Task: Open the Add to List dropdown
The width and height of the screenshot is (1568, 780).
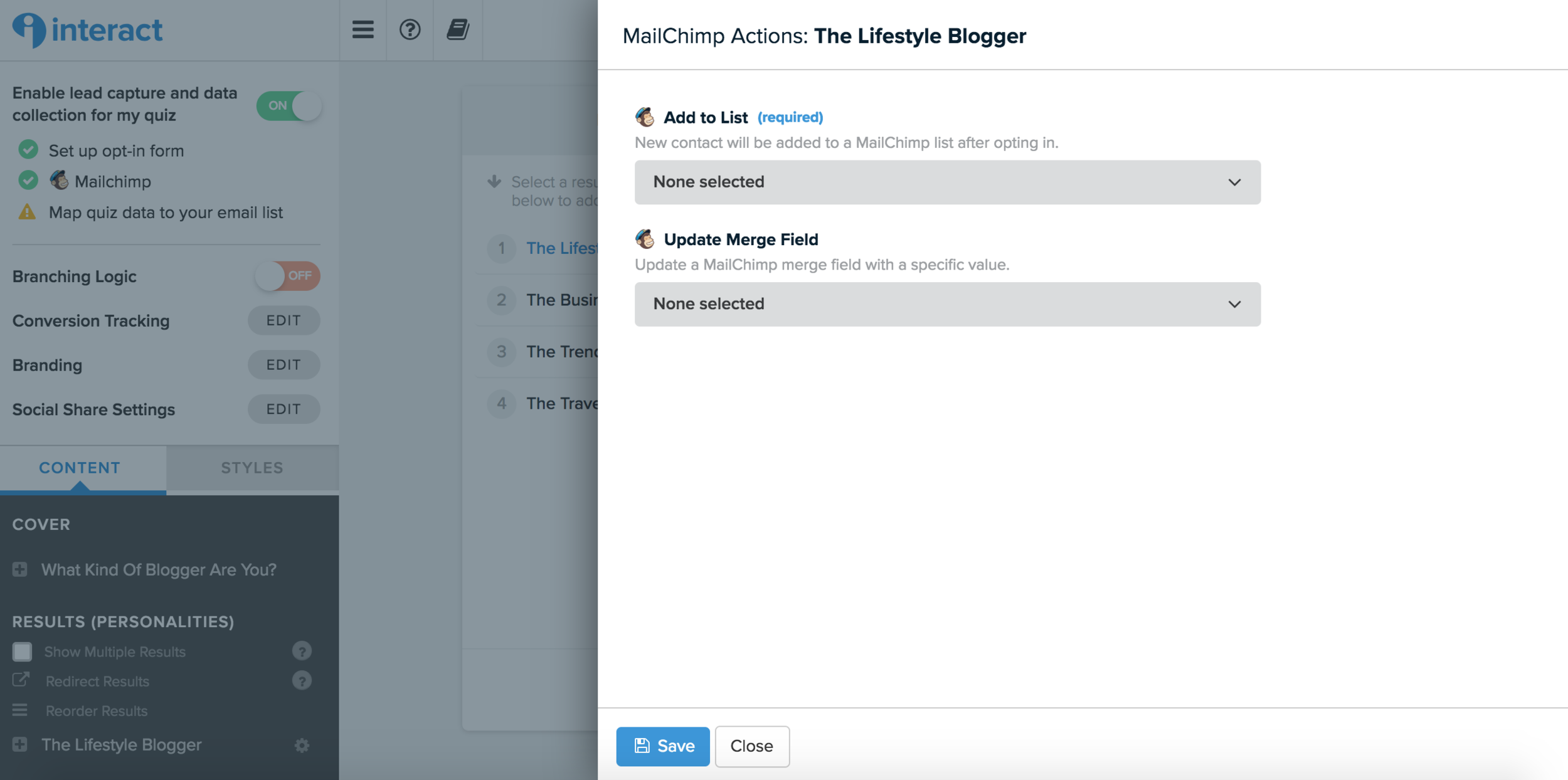Action: coord(947,182)
